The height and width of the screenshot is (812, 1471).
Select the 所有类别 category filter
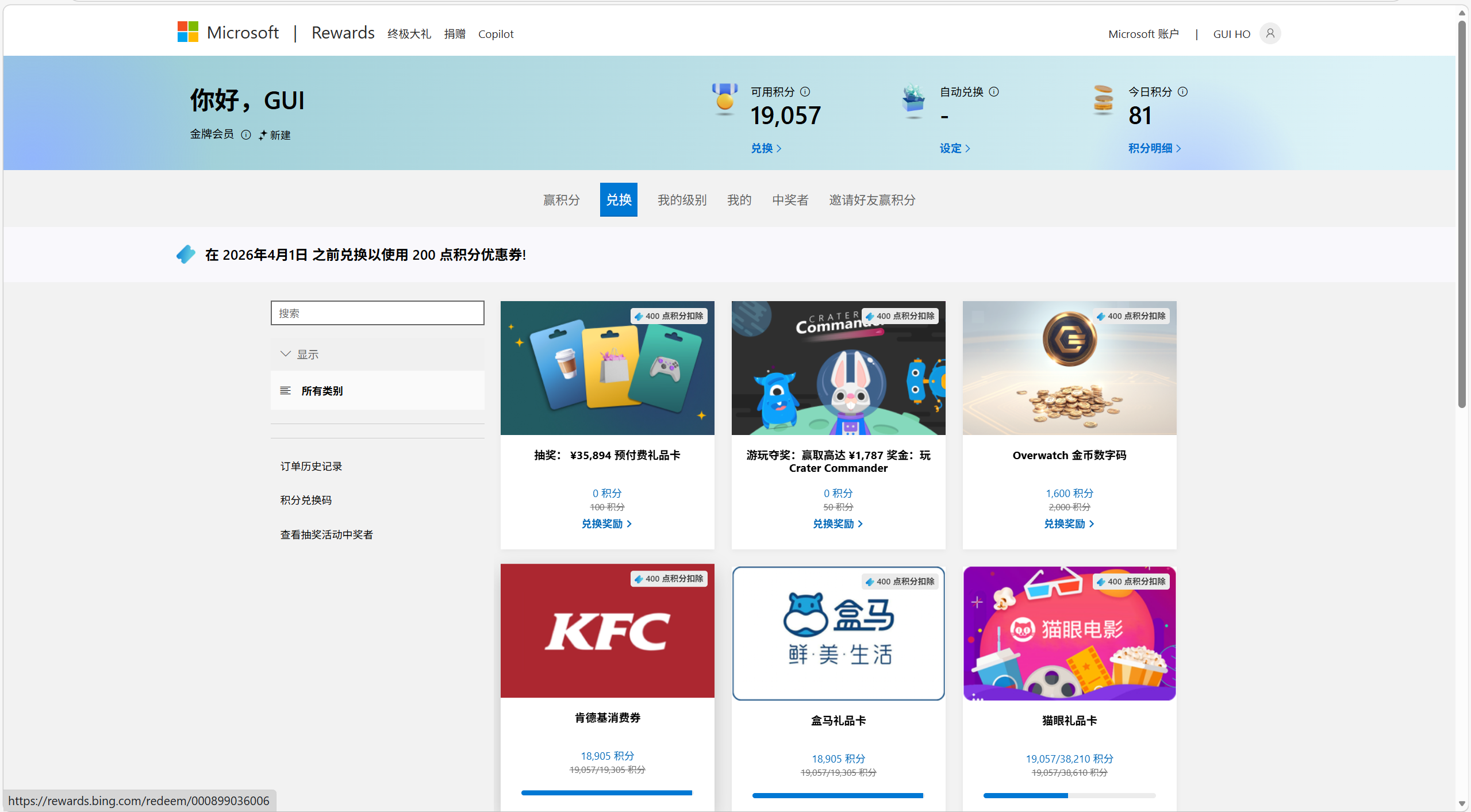[x=322, y=390]
